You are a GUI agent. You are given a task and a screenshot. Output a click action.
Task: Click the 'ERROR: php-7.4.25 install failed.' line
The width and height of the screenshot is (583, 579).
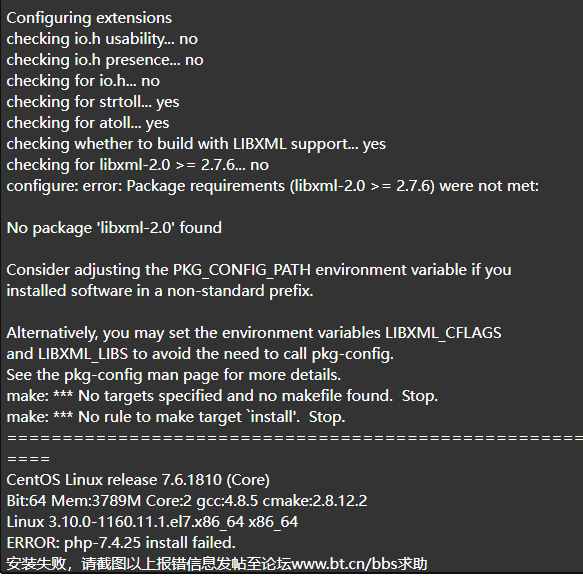[x=121, y=543]
